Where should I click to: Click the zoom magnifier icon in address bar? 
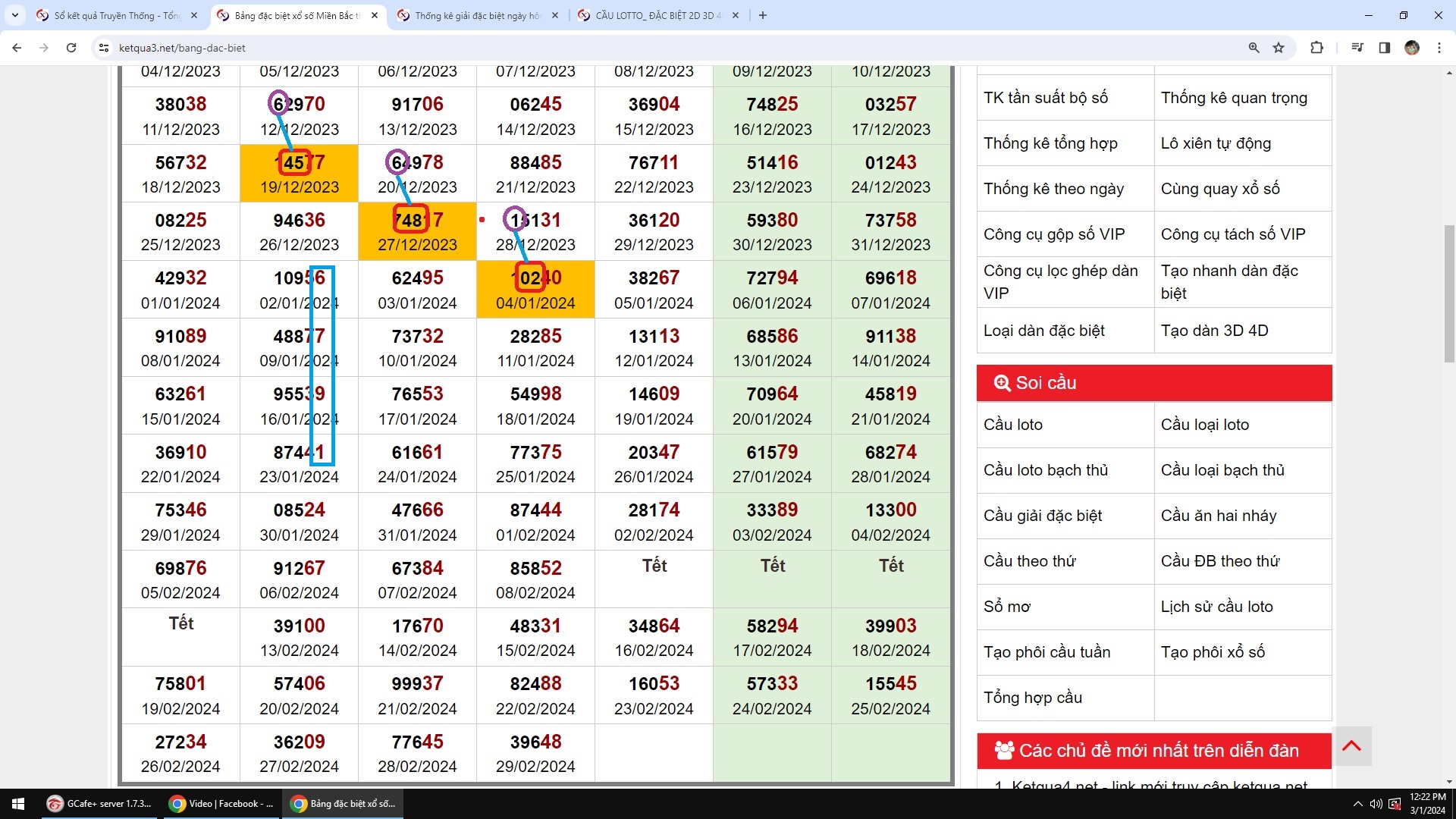coord(1254,48)
